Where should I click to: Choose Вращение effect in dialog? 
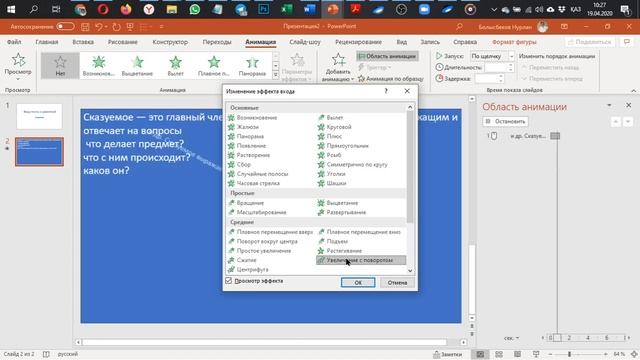[x=250, y=203]
